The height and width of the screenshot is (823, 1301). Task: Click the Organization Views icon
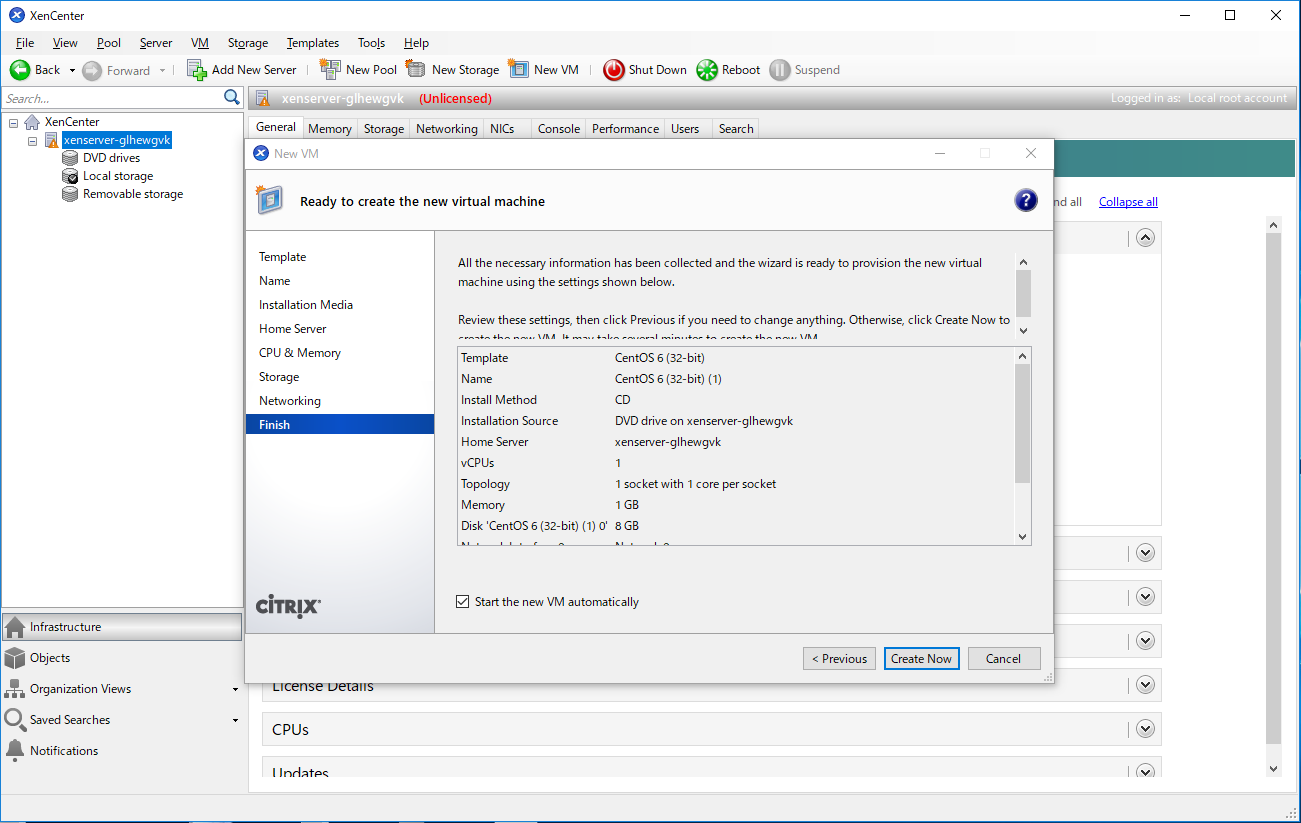tap(15, 689)
